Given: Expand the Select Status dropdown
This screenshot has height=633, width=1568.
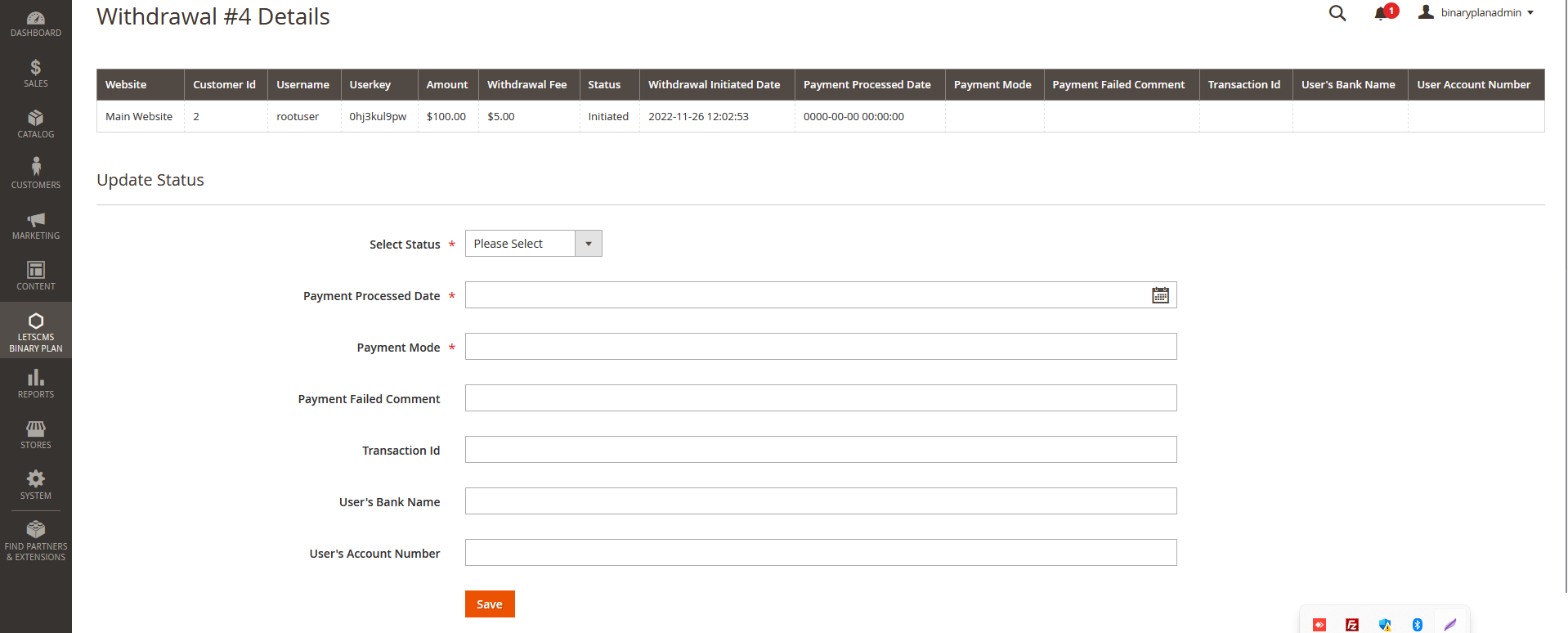Looking at the screenshot, I should tap(533, 244).
